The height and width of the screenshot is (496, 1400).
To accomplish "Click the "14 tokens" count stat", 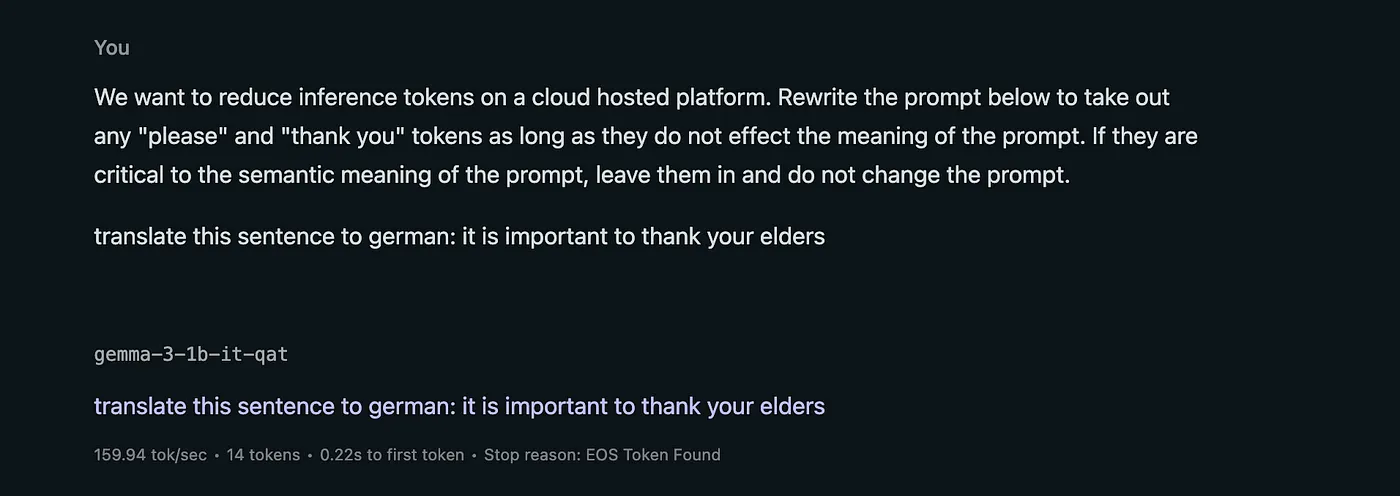I will click(x=263, y=455).
